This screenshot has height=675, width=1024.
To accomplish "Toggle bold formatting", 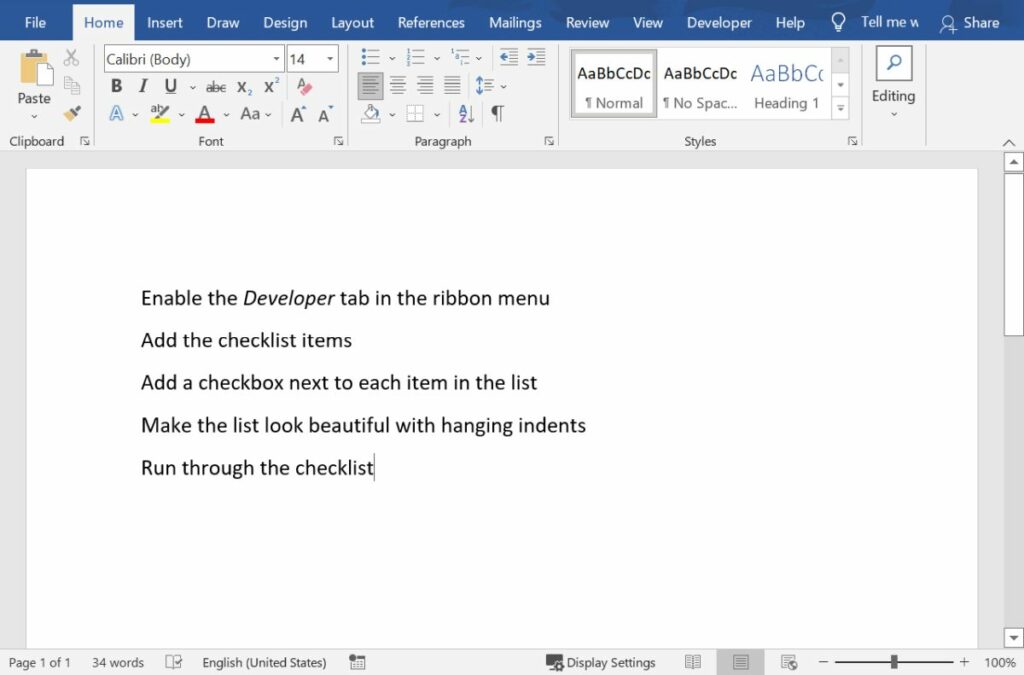I will click(x=116, y=87).
